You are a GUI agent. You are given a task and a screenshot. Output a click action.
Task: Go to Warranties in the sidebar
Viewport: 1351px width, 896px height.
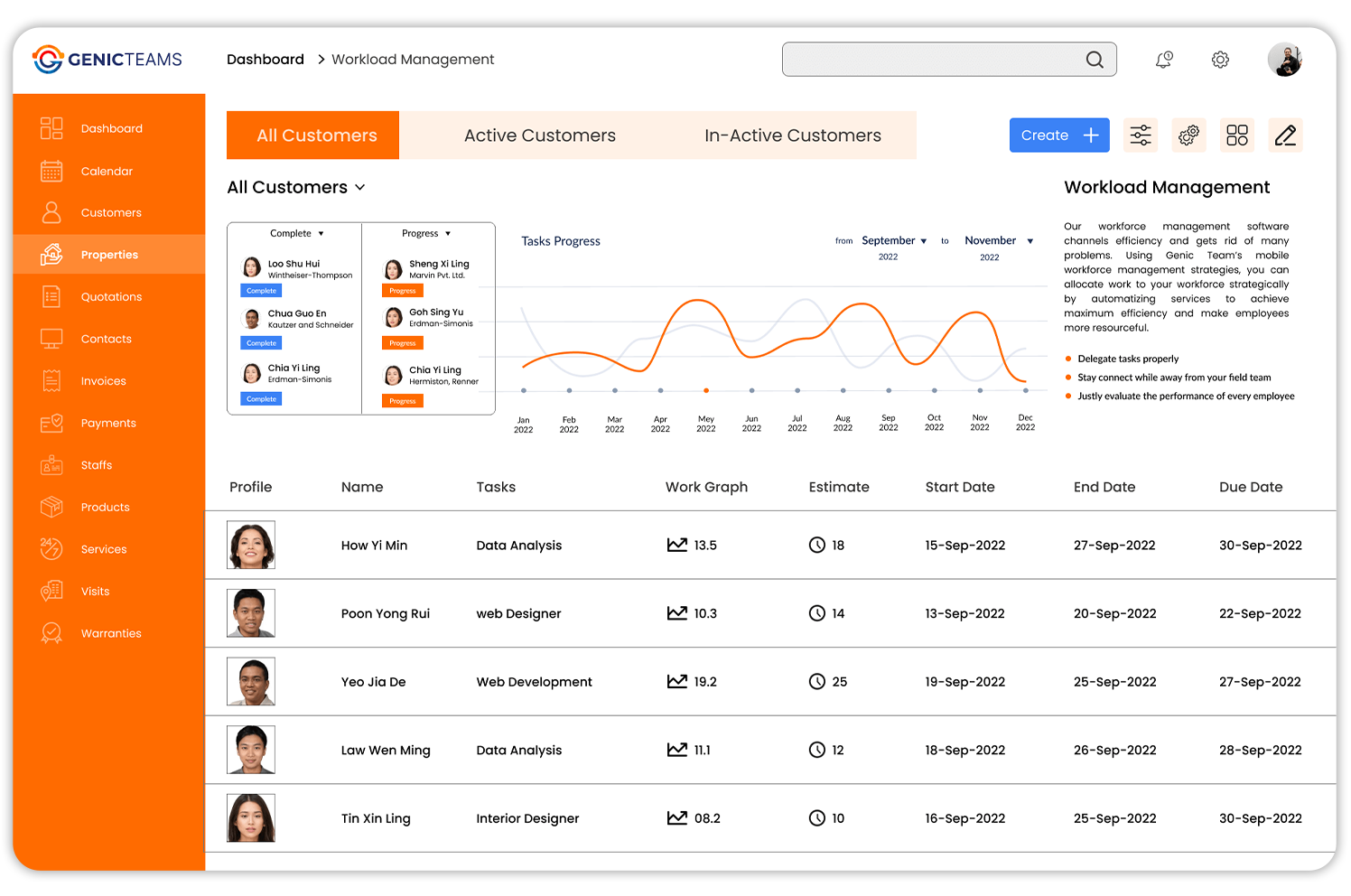(x=109, y=633)
